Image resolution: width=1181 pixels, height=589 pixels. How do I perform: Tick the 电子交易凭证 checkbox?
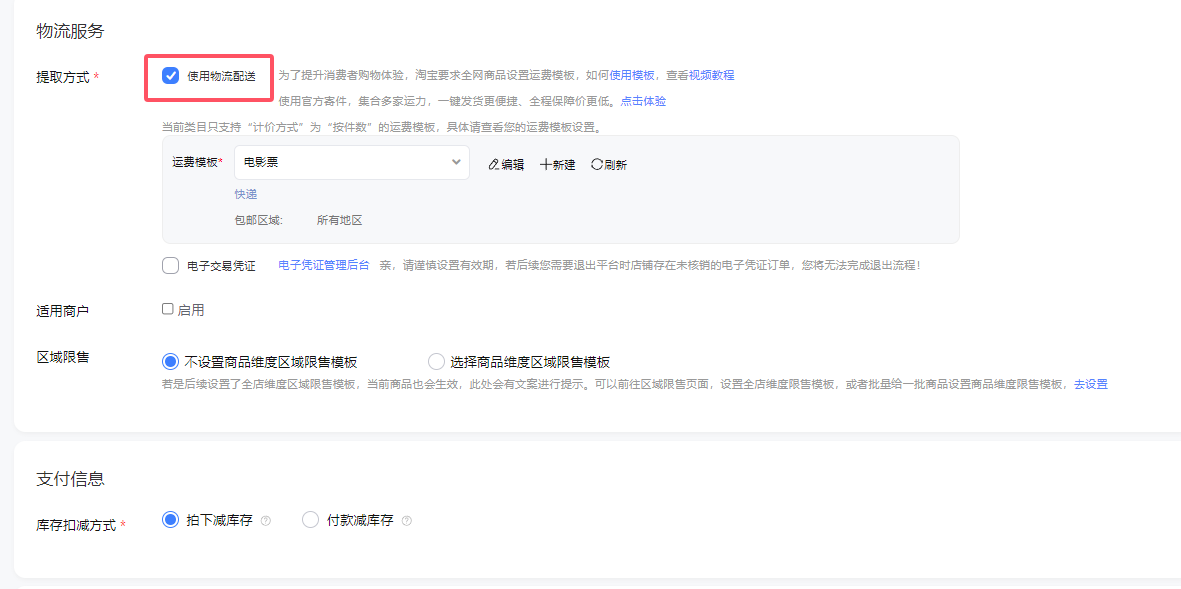click(170, 266)
